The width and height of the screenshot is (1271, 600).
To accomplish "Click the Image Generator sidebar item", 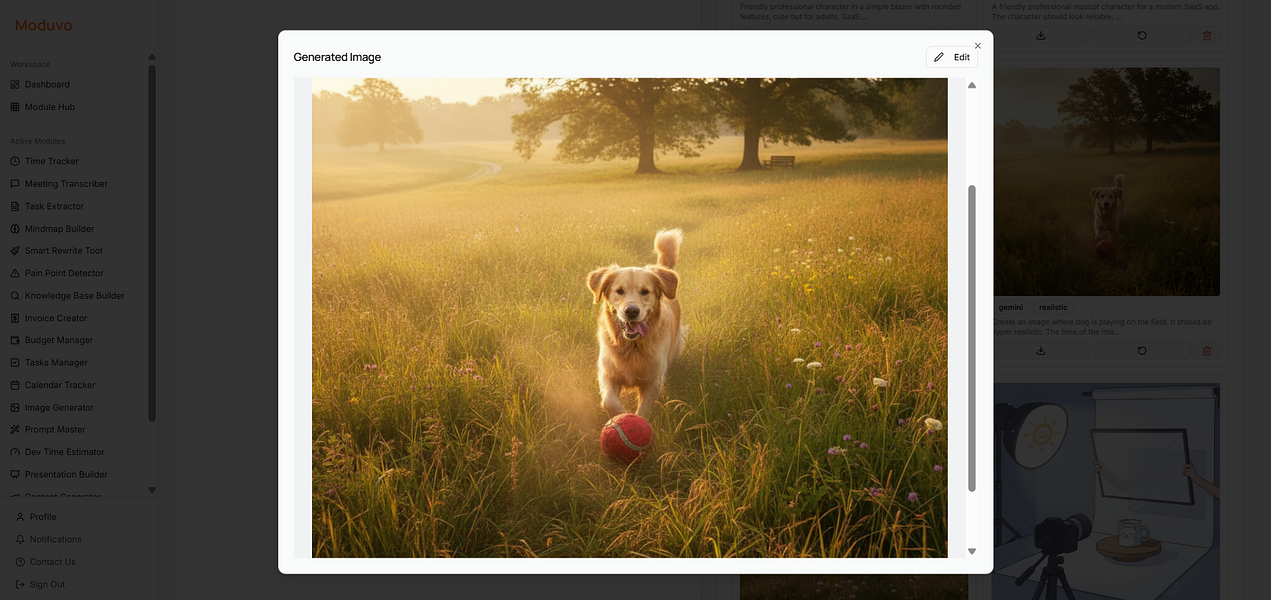I will tap(58, 408).
